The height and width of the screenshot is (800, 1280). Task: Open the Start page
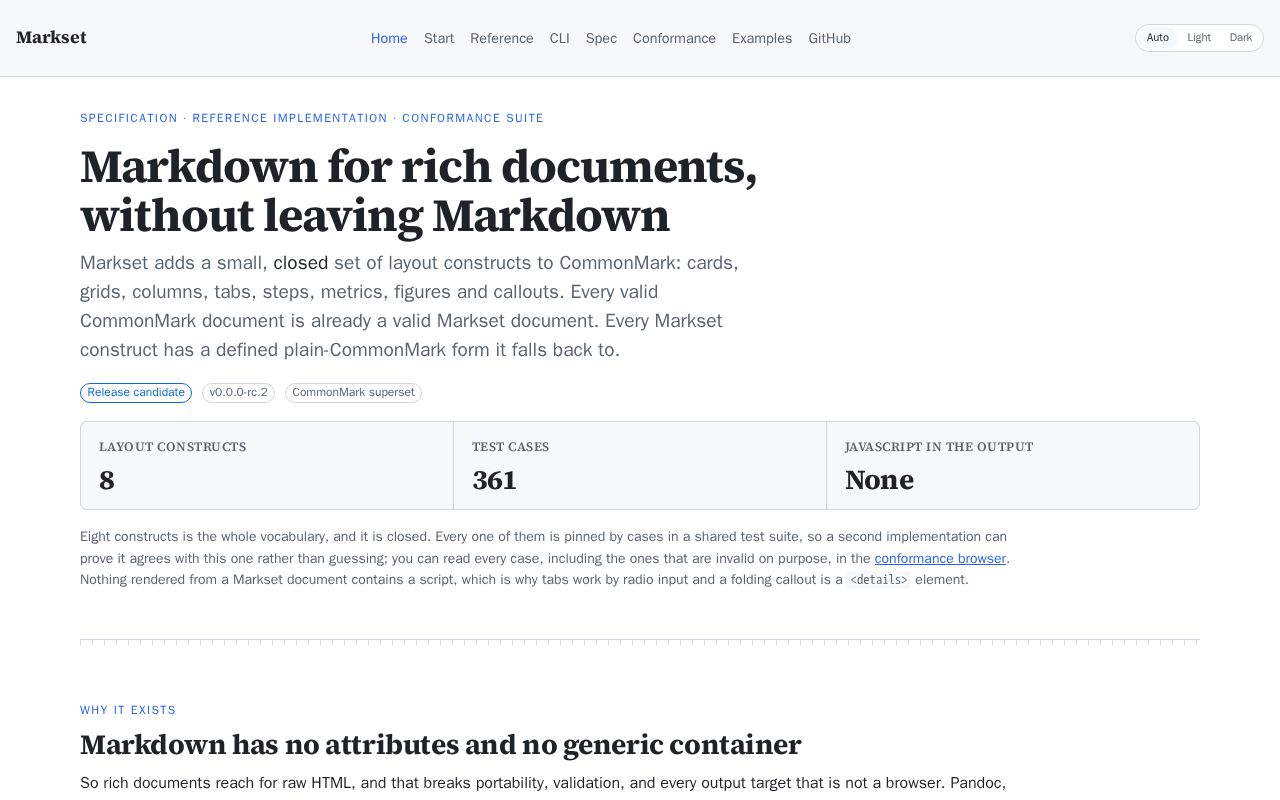(x=439, y=38)
